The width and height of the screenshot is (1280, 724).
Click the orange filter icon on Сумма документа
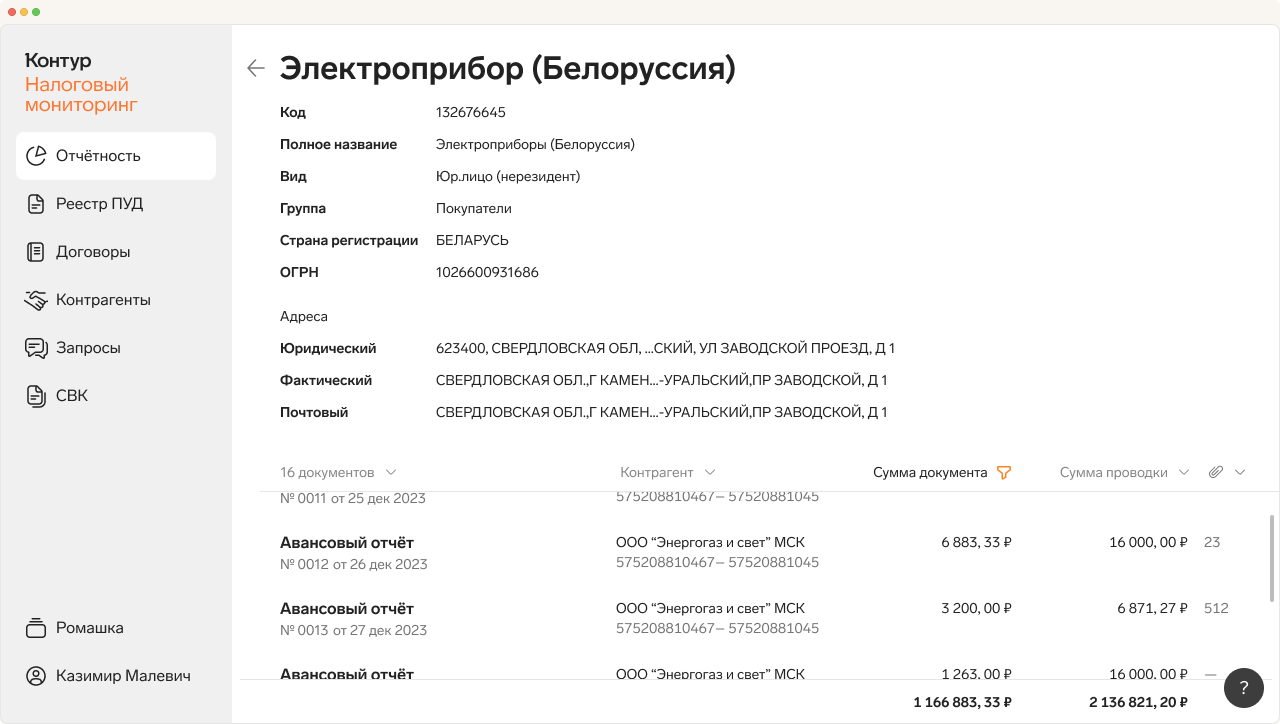[1004, 473]
